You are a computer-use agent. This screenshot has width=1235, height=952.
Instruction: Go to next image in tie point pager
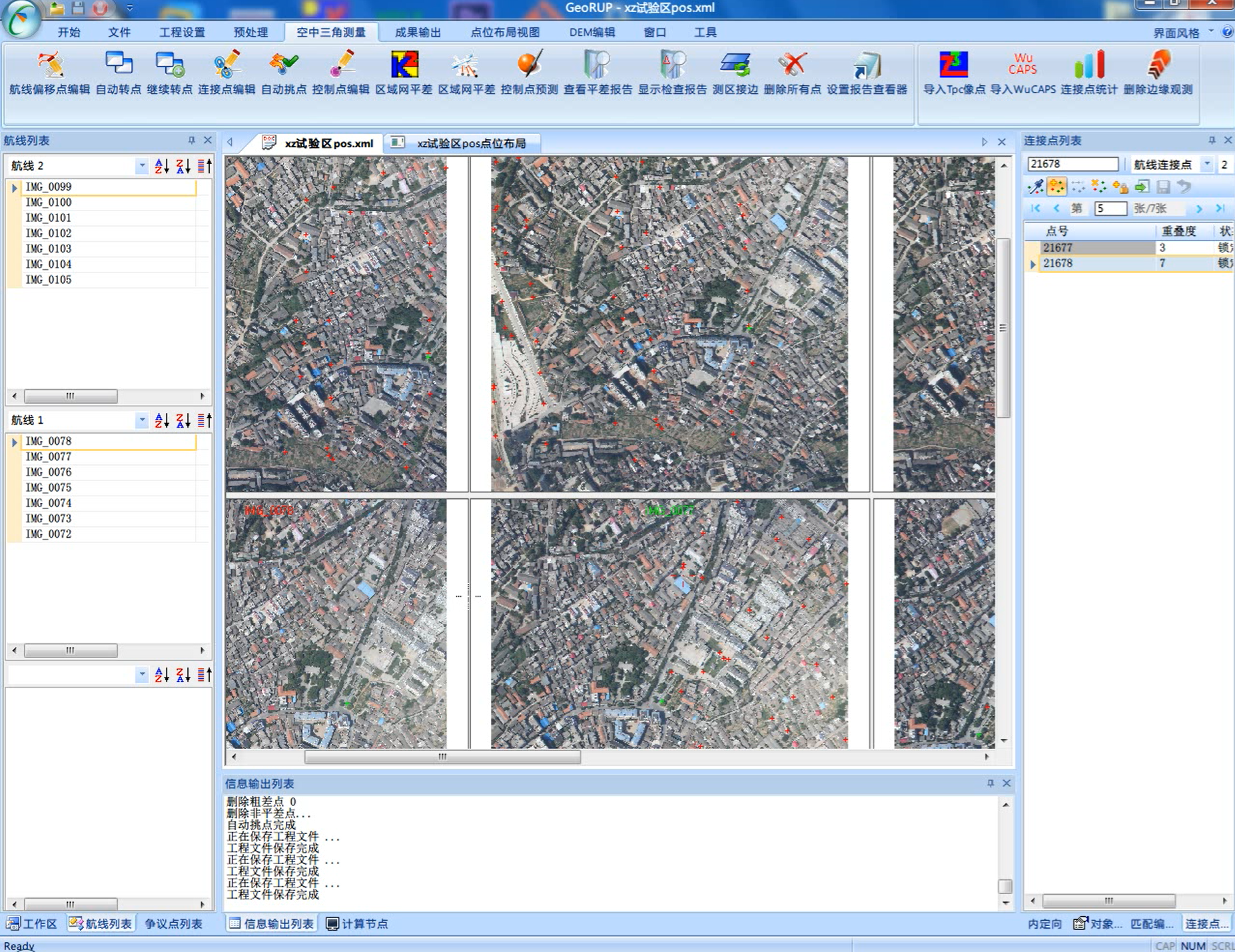(1199, 209)
